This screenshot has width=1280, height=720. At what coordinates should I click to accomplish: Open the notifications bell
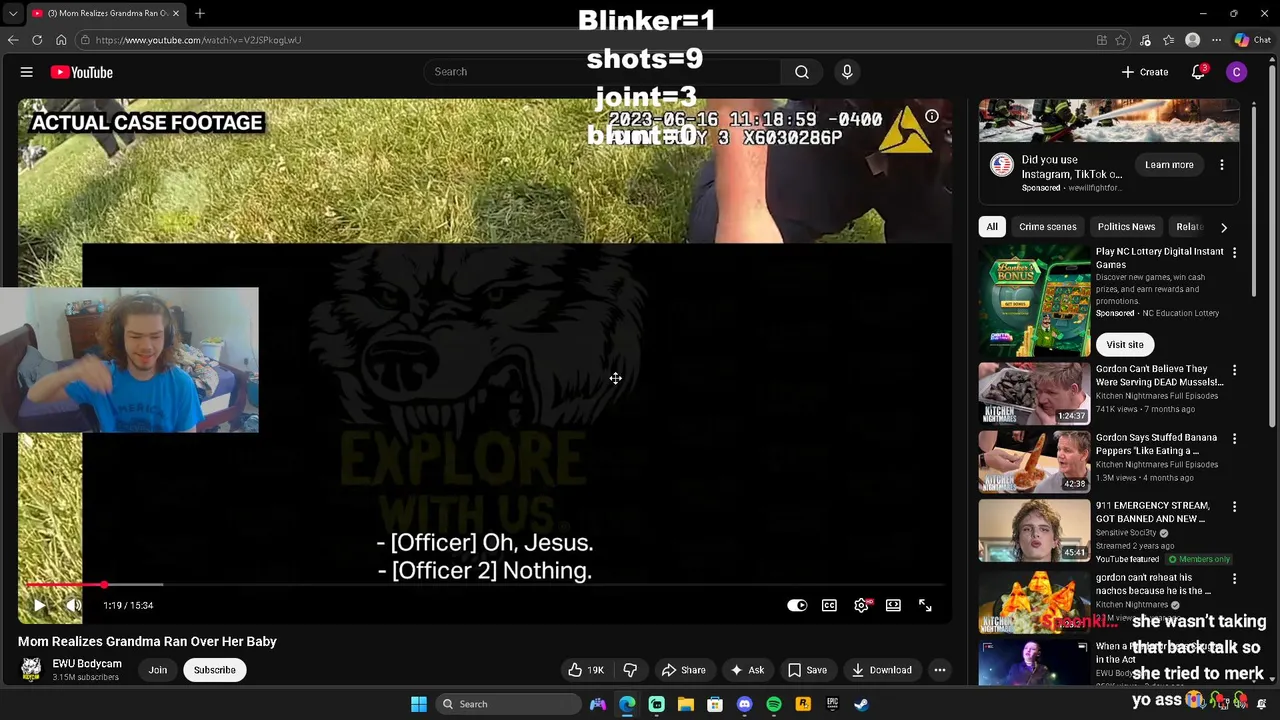(1198, 72)
